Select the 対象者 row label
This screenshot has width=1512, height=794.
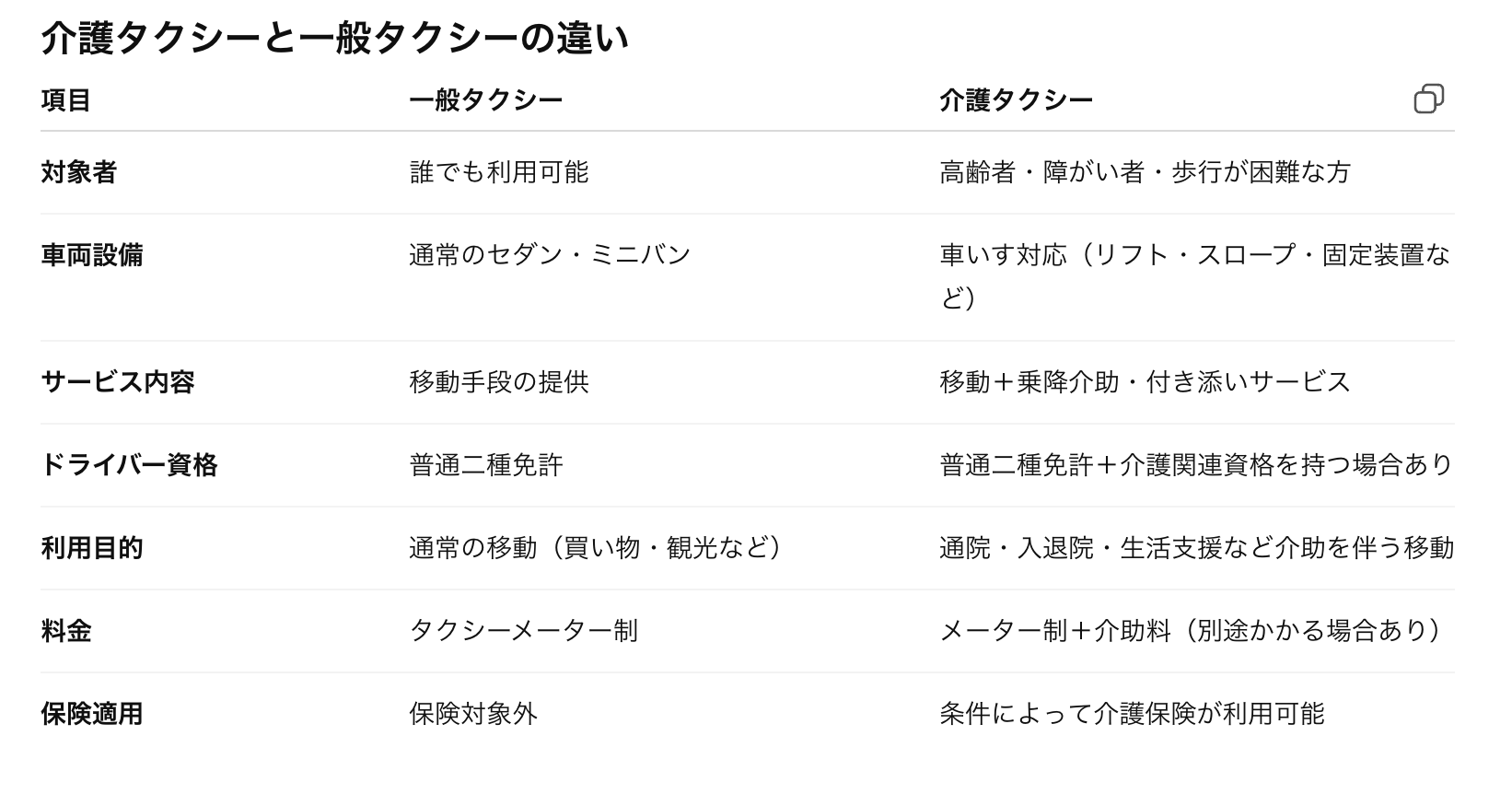point(78,172)
